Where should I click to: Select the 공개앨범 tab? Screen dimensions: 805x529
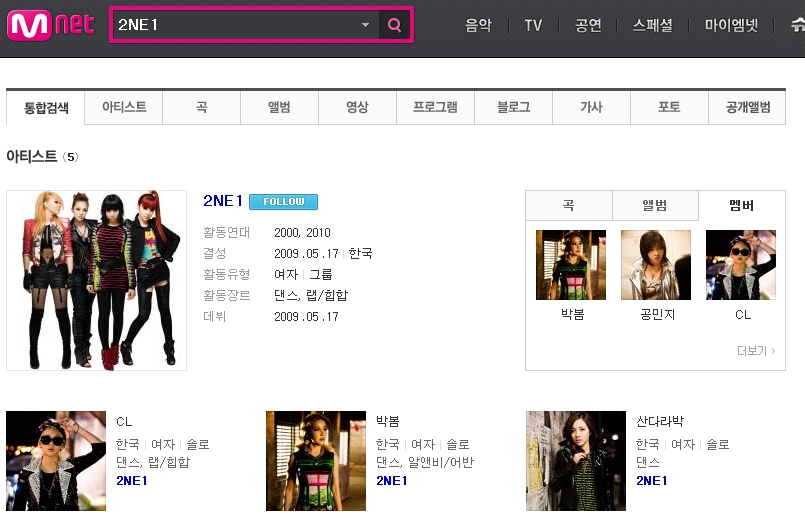point(748,107)
